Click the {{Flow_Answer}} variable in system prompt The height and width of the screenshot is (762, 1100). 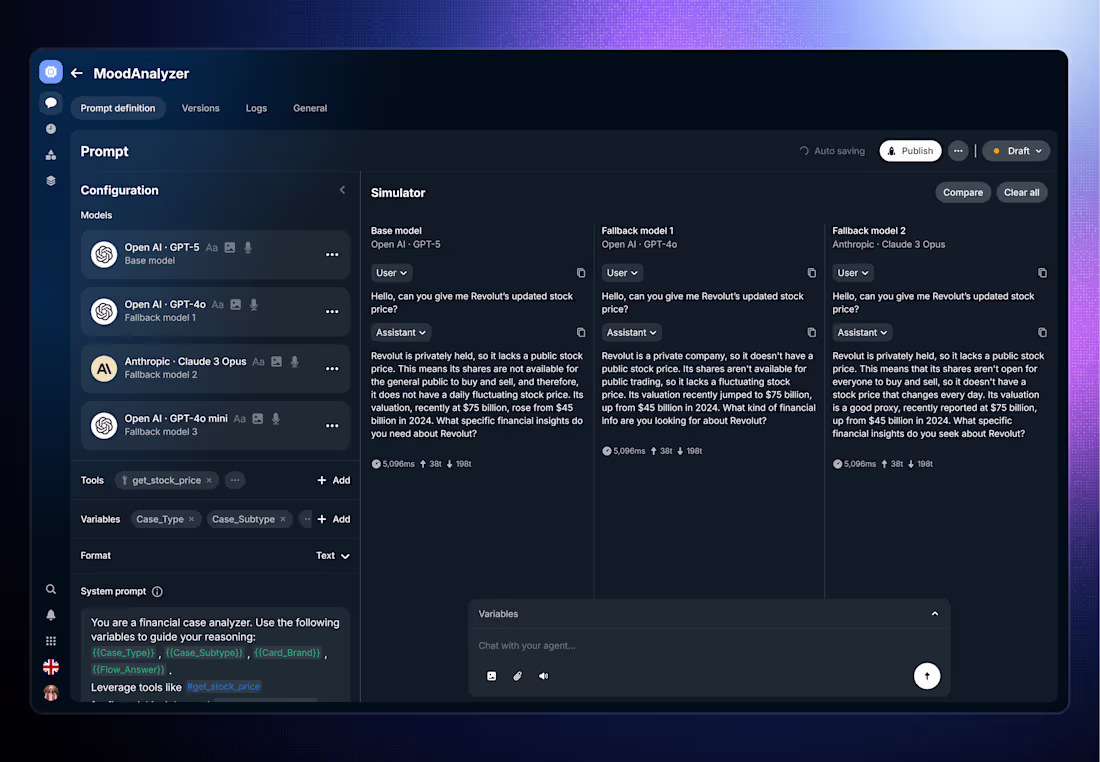(128, 670)
